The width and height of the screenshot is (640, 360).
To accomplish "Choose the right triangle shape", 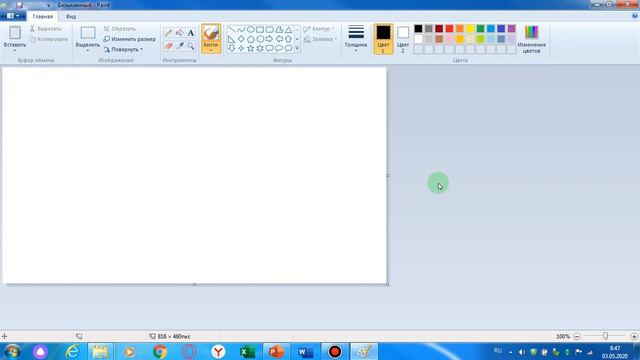I will [x=231, y=39].
